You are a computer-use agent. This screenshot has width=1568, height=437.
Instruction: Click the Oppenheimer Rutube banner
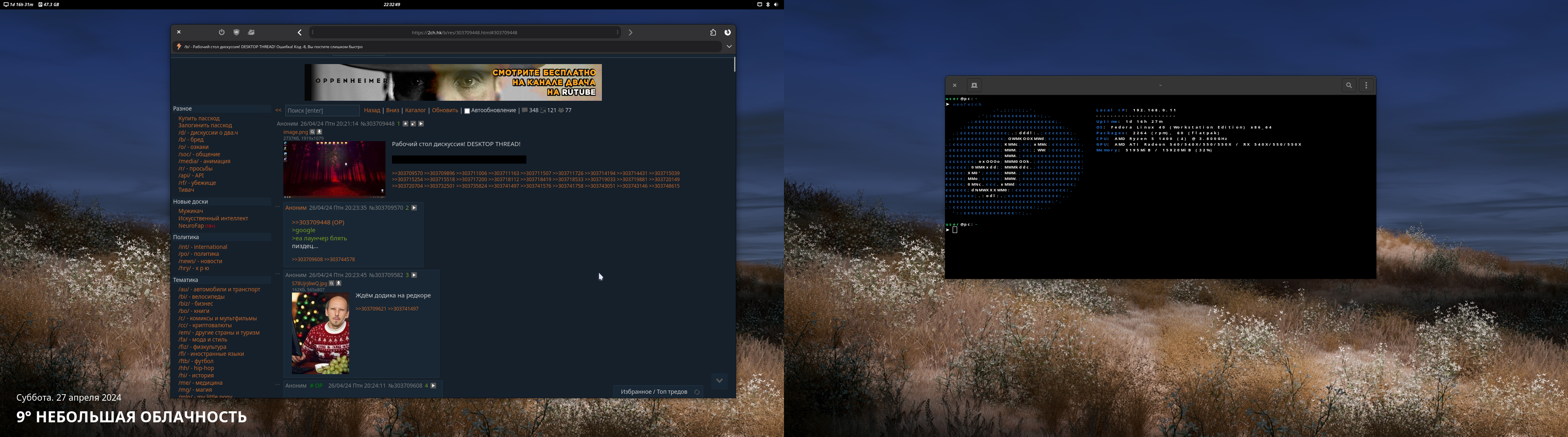click(453, 82)
